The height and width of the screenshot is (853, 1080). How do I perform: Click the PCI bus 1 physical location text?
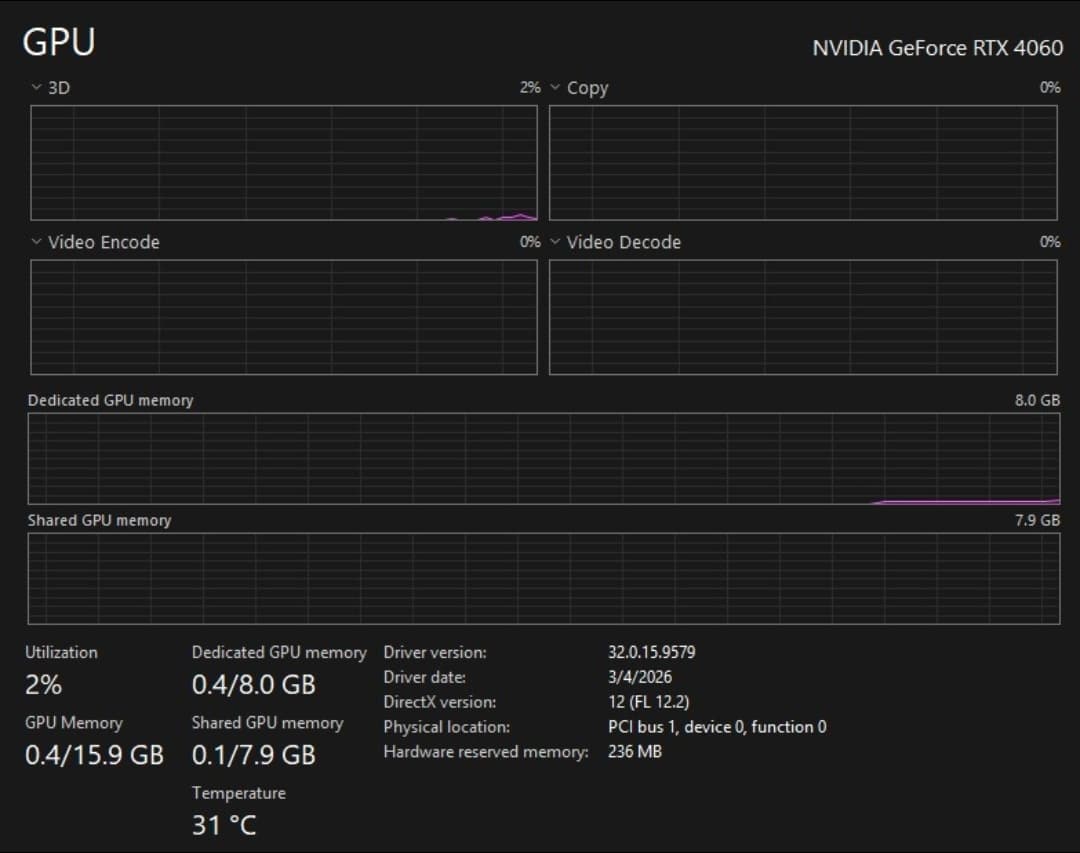(717, 726)
